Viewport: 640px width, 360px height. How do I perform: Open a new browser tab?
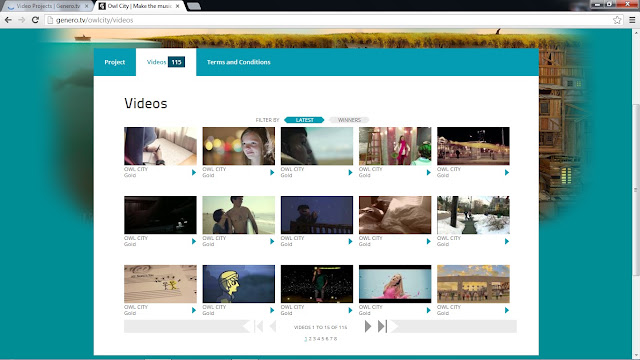193,6
